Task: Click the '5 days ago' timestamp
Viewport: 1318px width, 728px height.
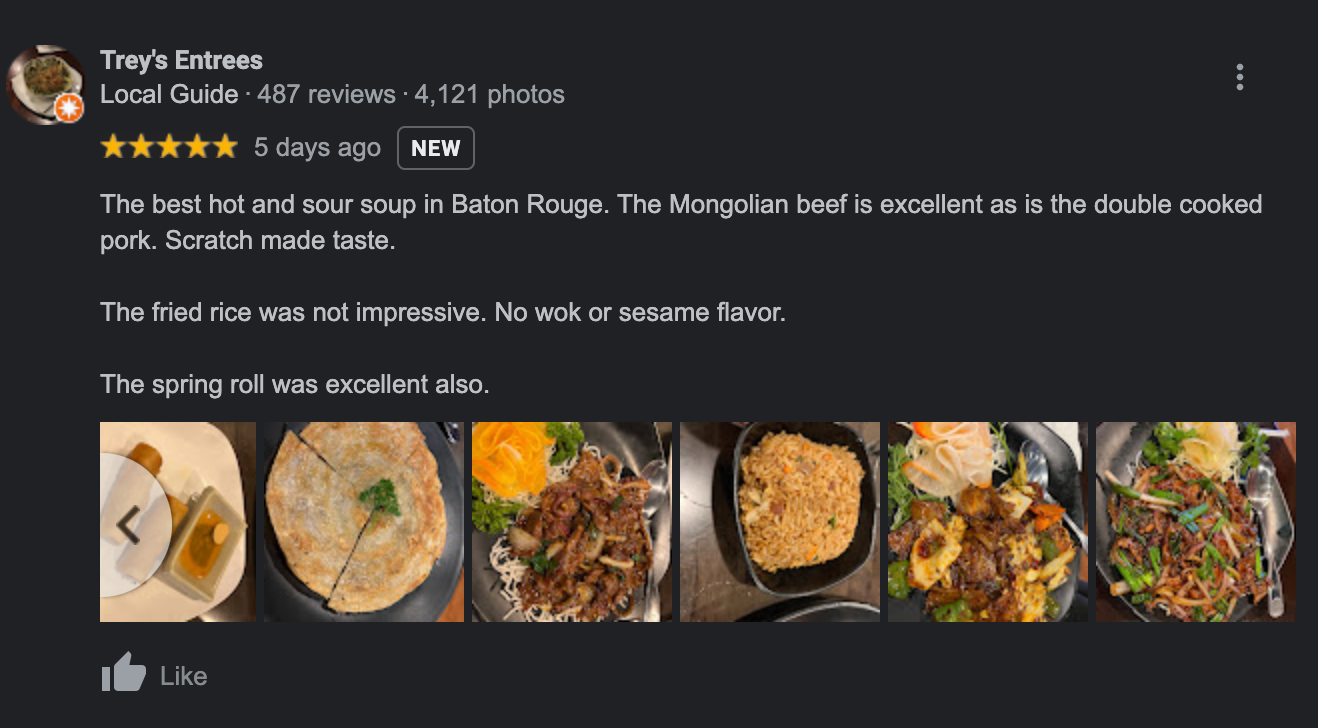Action: pyautogui.click(x=317, y=148)
